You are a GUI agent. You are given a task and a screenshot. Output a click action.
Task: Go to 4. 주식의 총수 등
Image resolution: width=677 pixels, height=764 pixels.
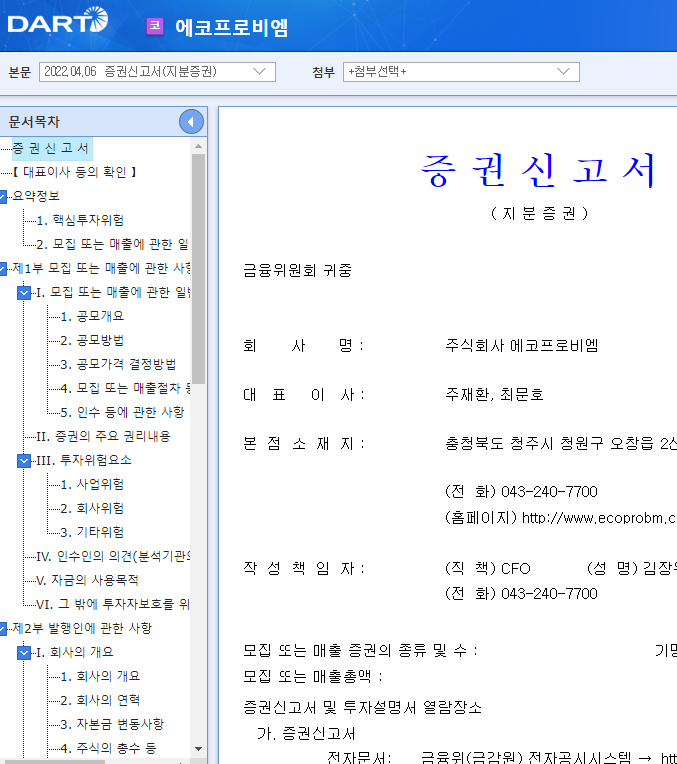[108, 748]
